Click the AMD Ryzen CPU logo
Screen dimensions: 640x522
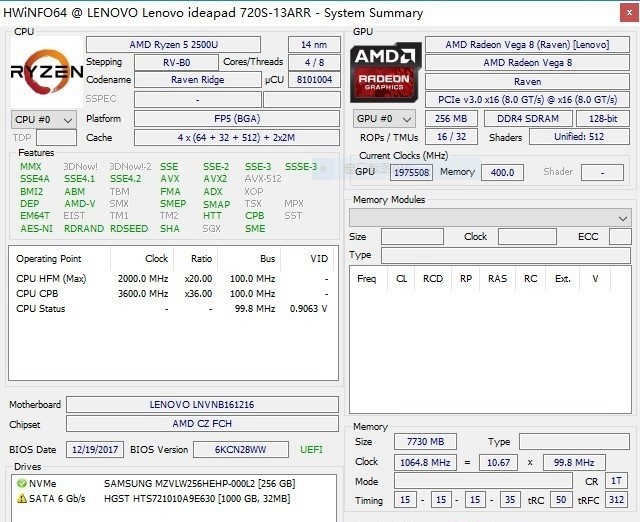coord(46,71)
